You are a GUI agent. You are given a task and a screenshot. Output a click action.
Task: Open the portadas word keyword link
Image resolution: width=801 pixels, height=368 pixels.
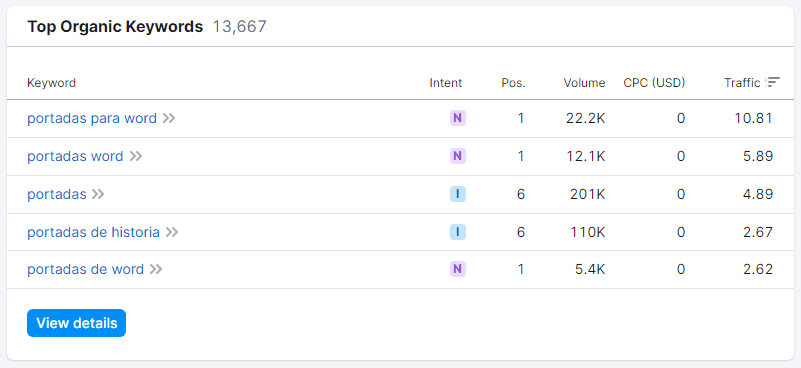[x=75, y=156]
